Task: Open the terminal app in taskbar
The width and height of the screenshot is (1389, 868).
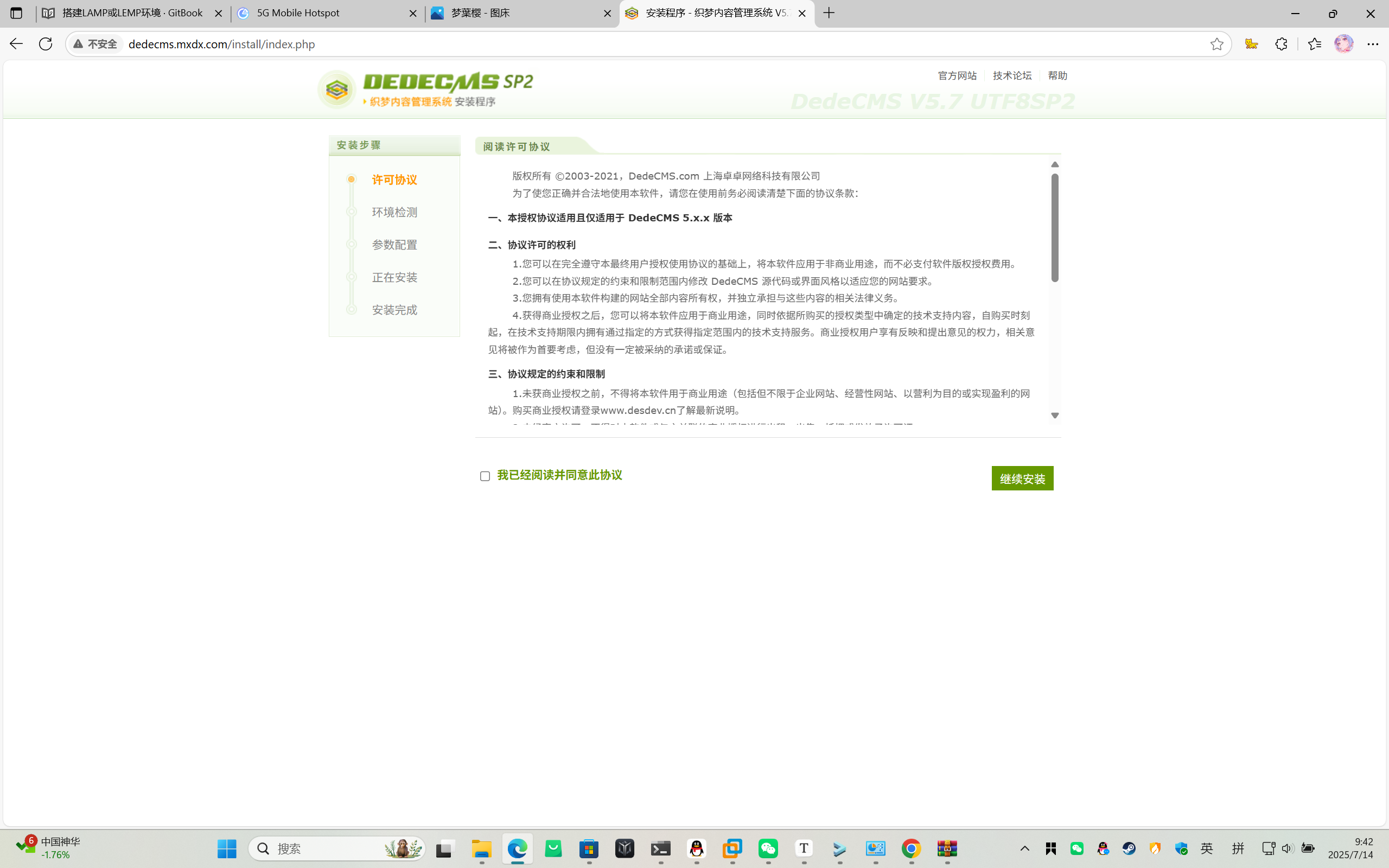Action: coord(661,848)
